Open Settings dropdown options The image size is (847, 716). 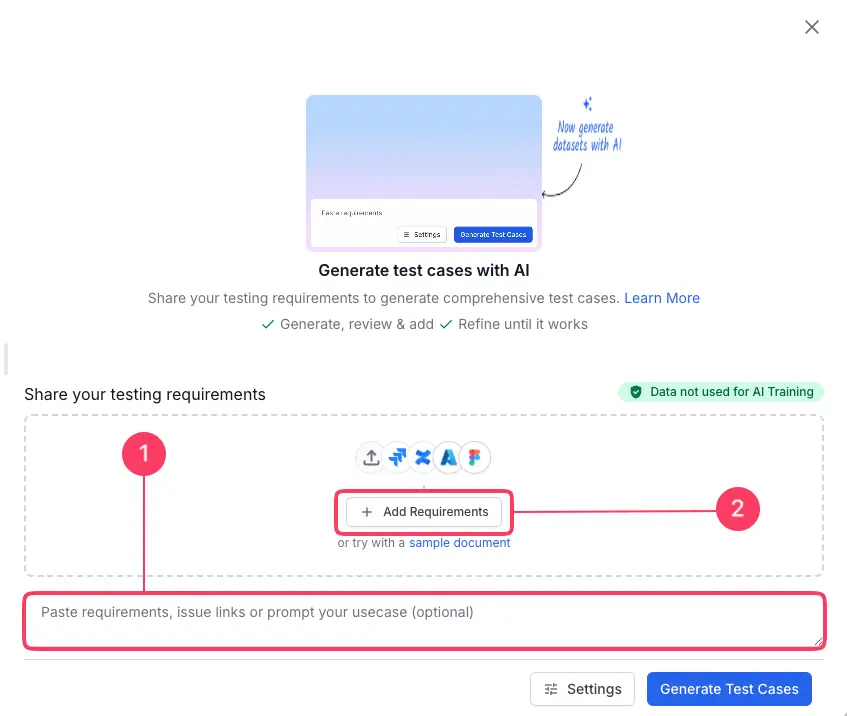coord(582,689)
